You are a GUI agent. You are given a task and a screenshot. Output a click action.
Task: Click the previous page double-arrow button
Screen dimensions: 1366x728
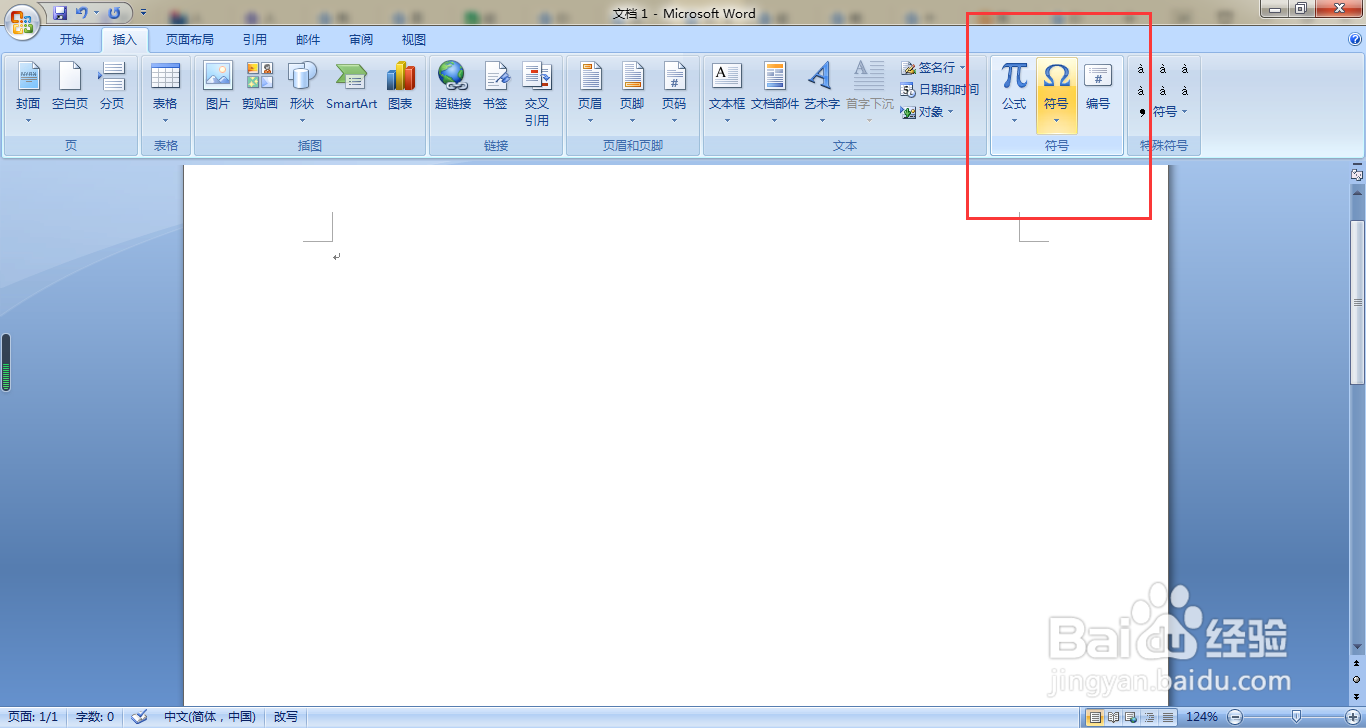(1357, 663)
